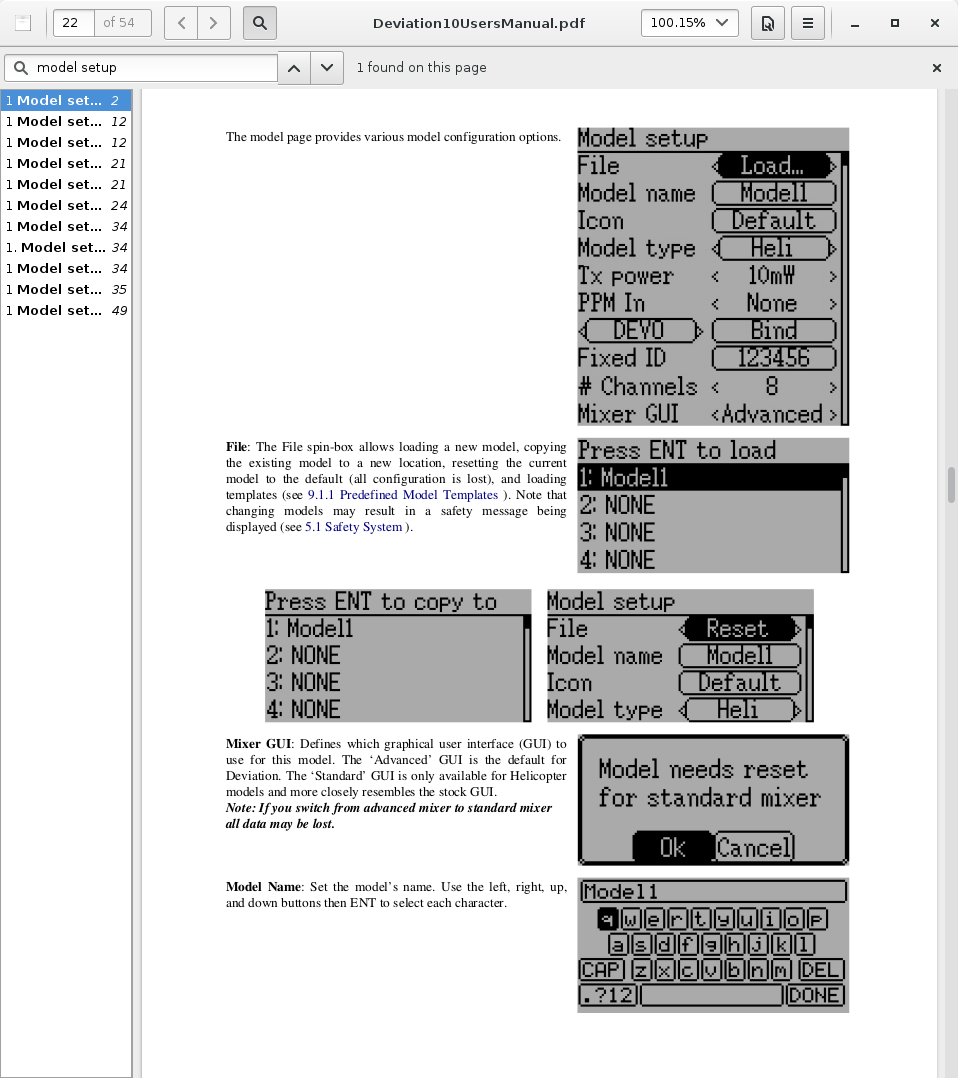Viewport: 958px width, 1078px height.
Task: Click the 'Press ENT to load' screenshot
Action: (x=713, y=505)
